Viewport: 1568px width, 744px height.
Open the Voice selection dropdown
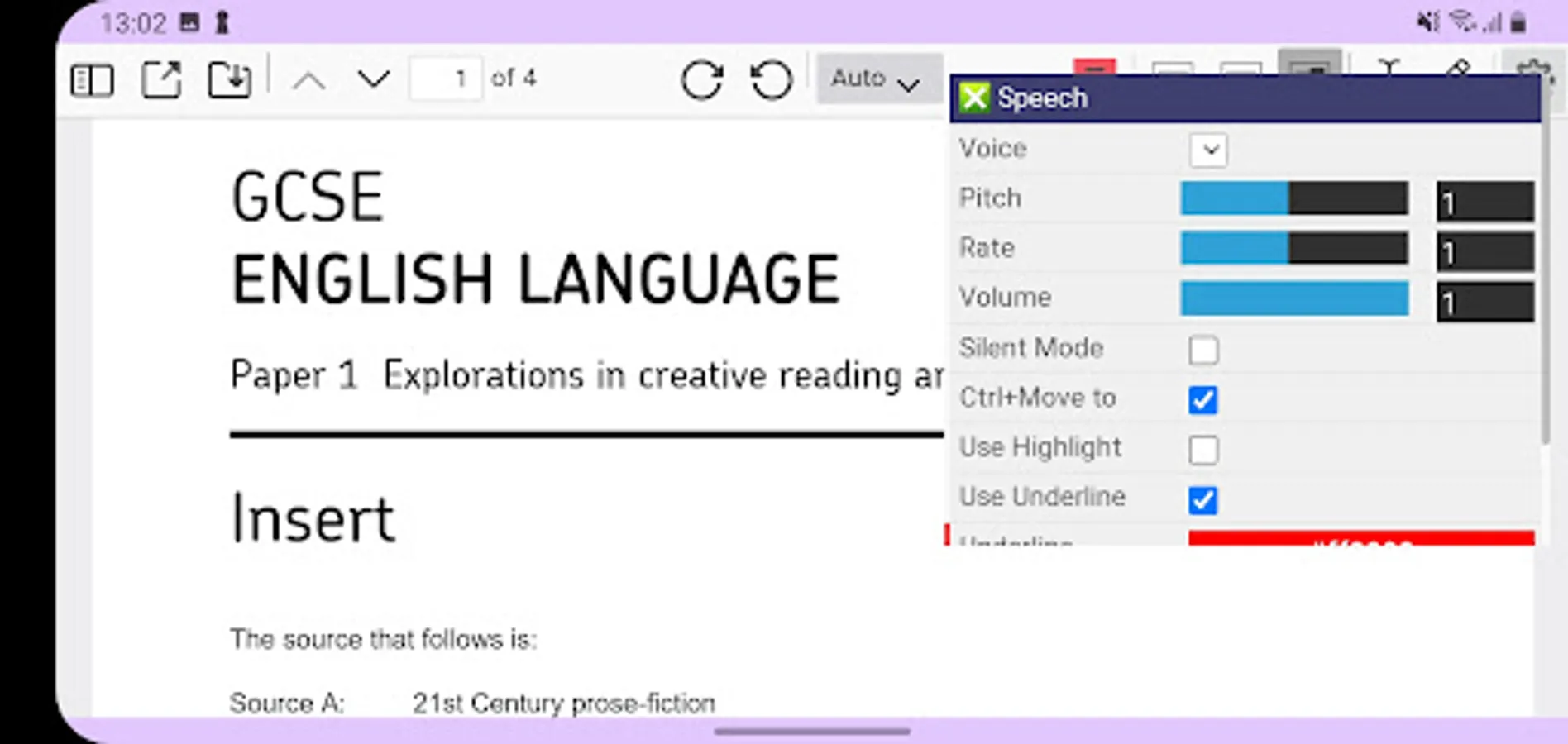point(1207,150)
